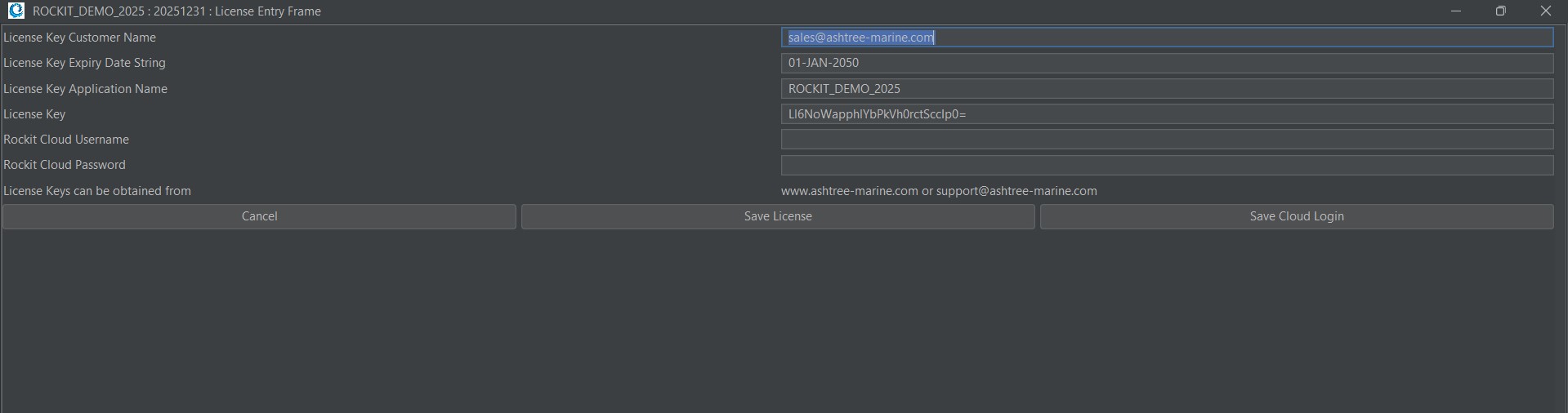Click the 'Rockit Cloud Password' label

click(65, 165)
